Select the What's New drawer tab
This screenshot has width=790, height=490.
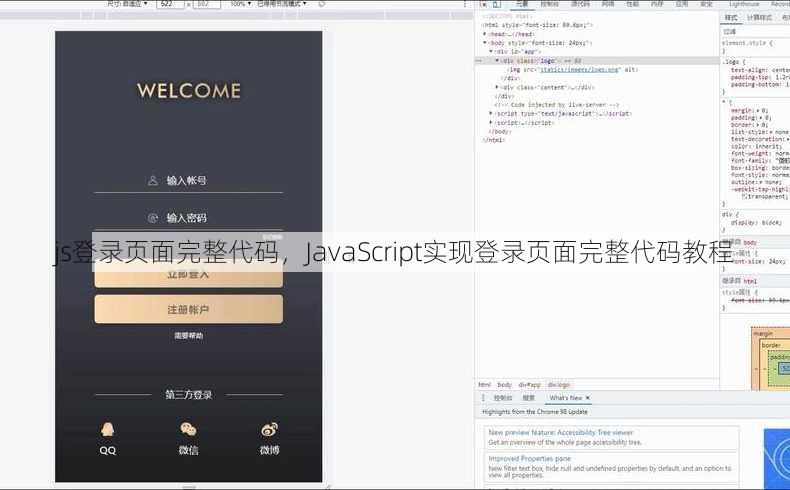565,398
